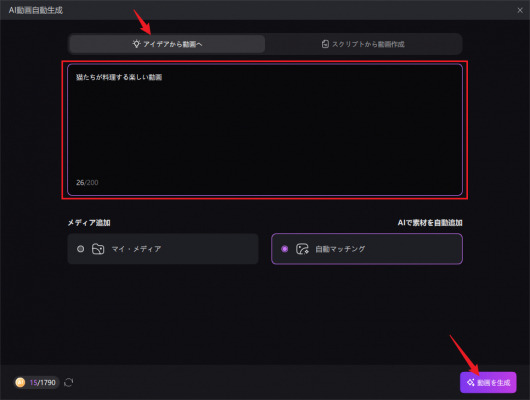Click the My Media folder icon
The image size is (530, 400).
click(98, 249)
